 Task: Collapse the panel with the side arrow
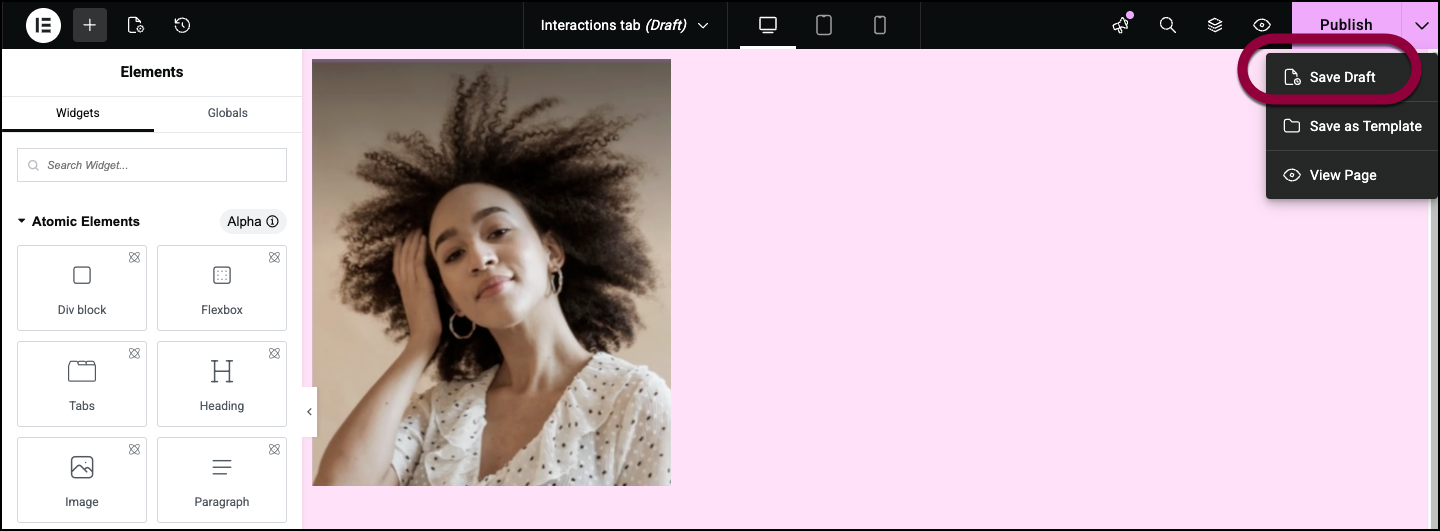click(309, 412)
